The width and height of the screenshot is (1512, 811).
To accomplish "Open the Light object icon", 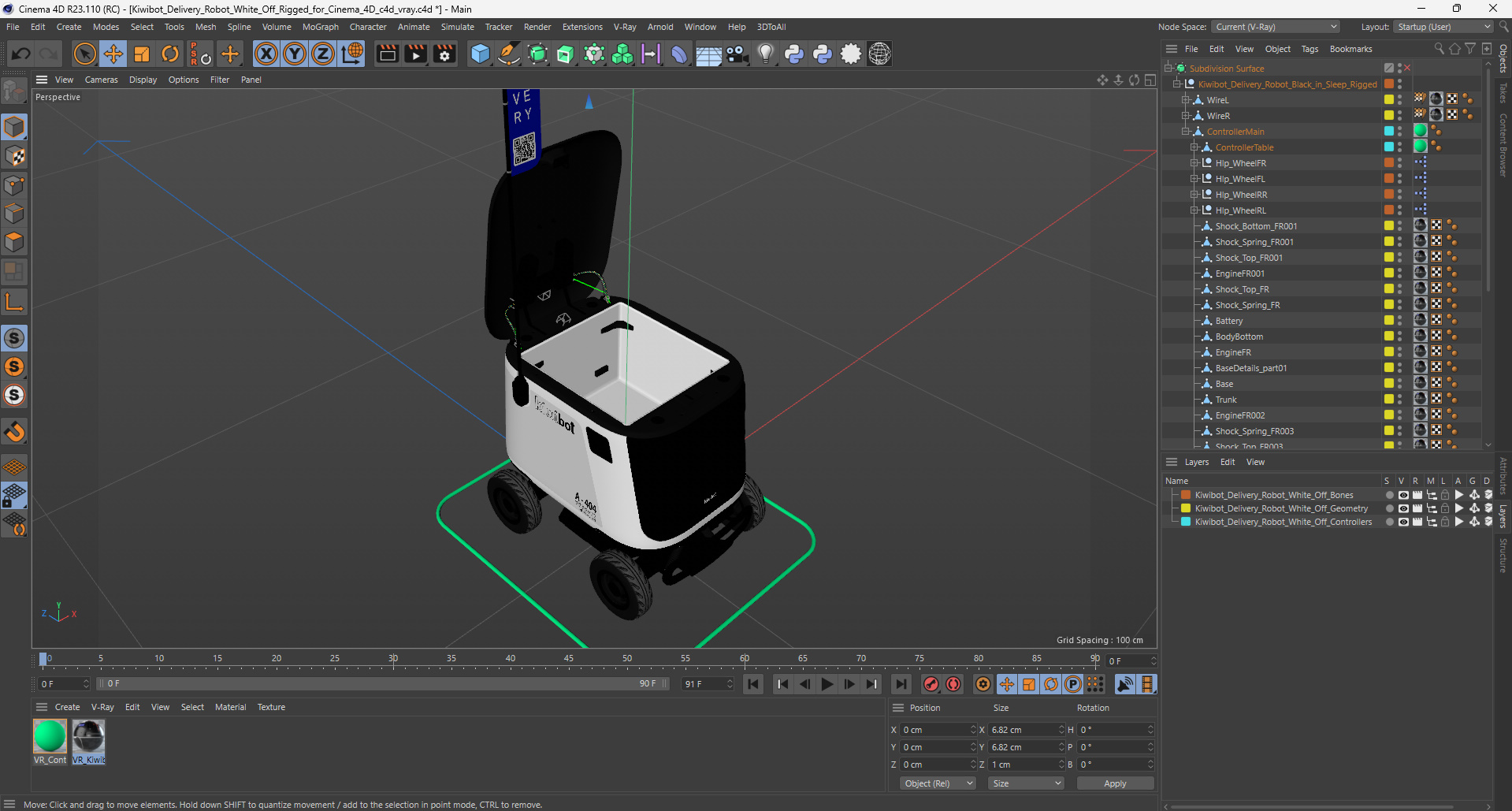I will [x=765, y=54].
